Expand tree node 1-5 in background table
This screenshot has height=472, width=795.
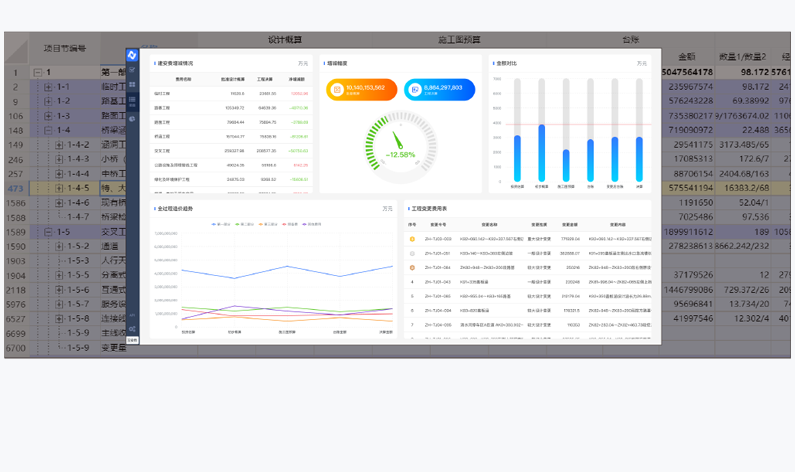(47, 232)
